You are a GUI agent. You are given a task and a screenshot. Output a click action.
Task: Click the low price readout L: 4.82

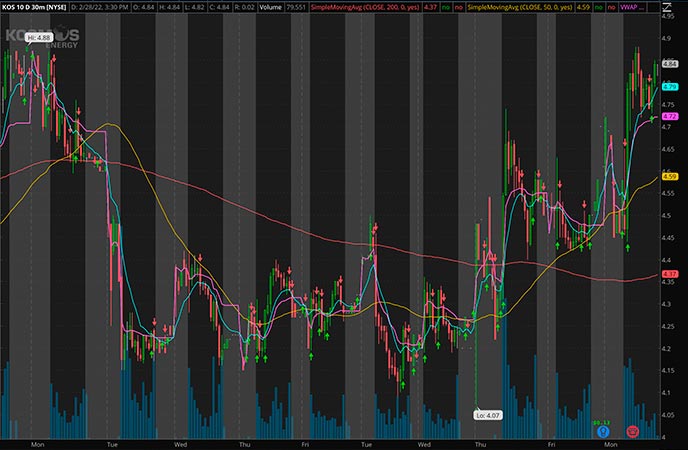tap(193, 7)
